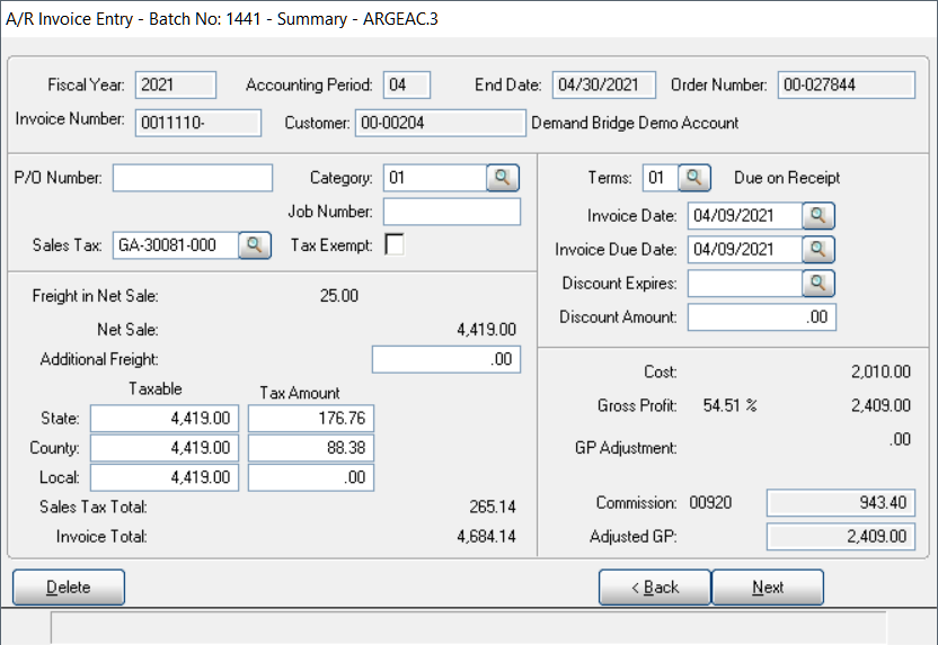Screen dimensions: 938x645
Task: Edit the Additional Freight amount field
Action: coord(446,360)
